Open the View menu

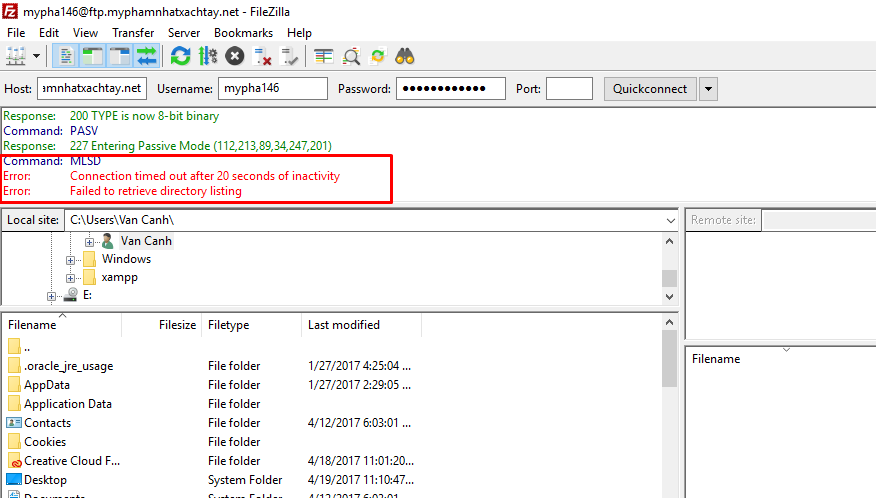85,33
